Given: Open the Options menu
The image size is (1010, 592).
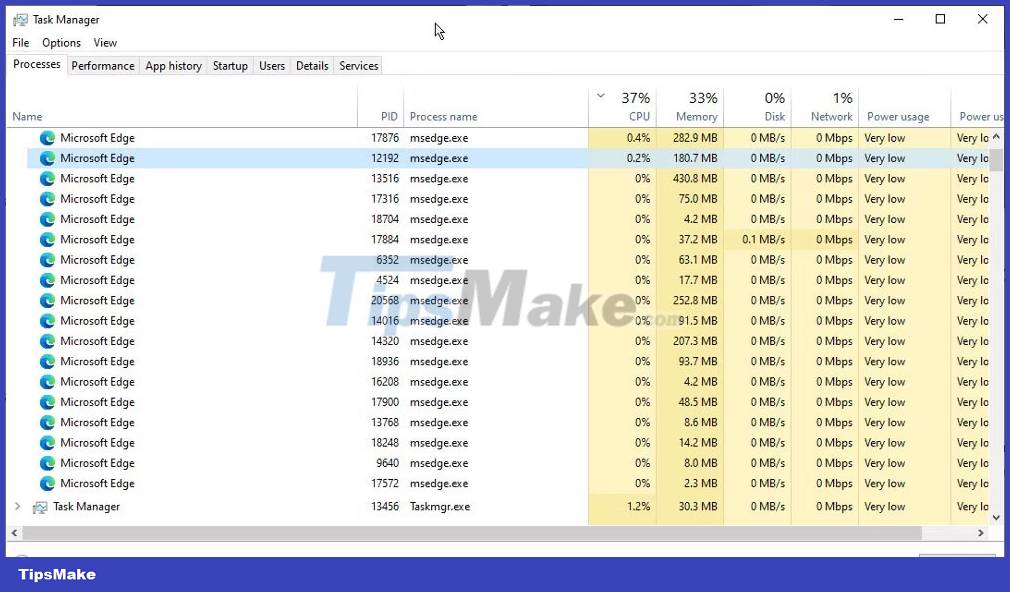Looking at the screenshot, I should [61, 43].
